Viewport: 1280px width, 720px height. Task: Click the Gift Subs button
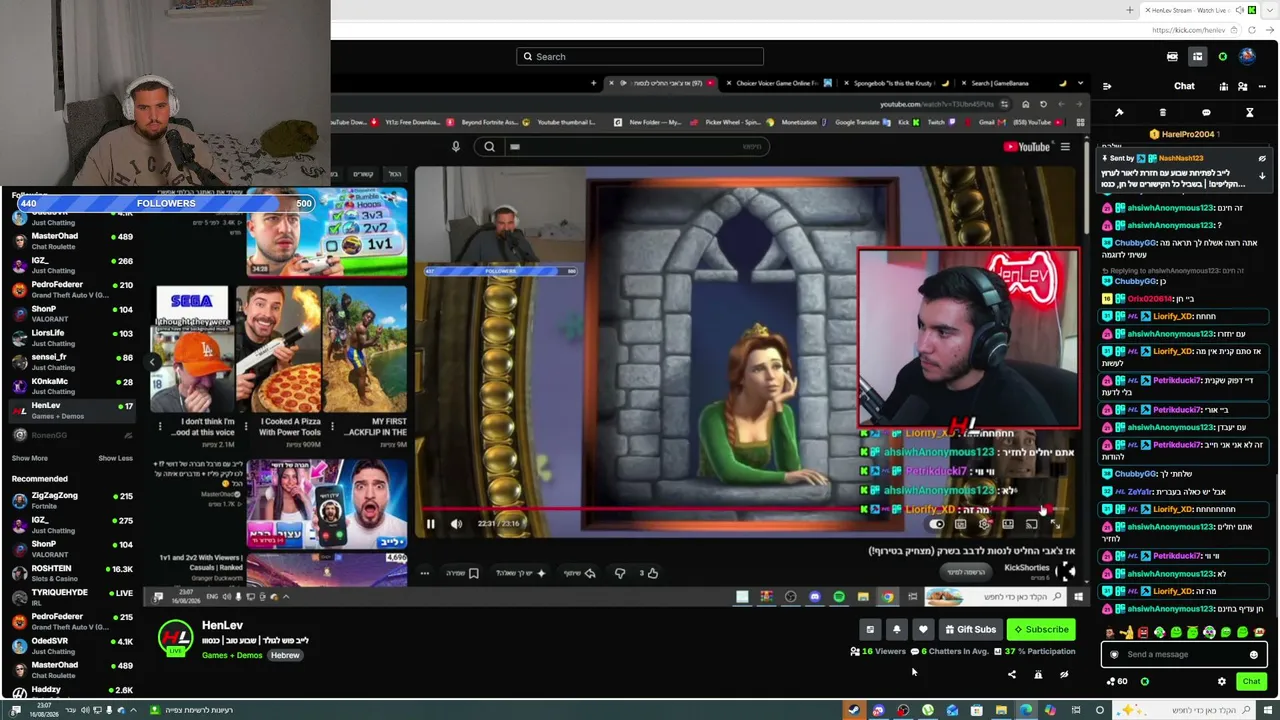970,630
